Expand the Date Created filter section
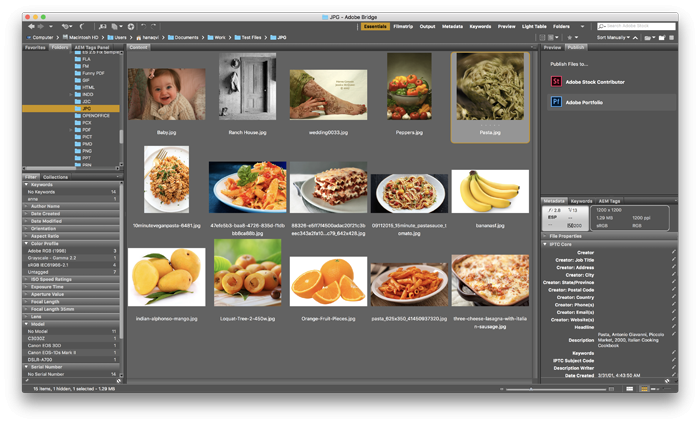700x424 pixels. 26,214
